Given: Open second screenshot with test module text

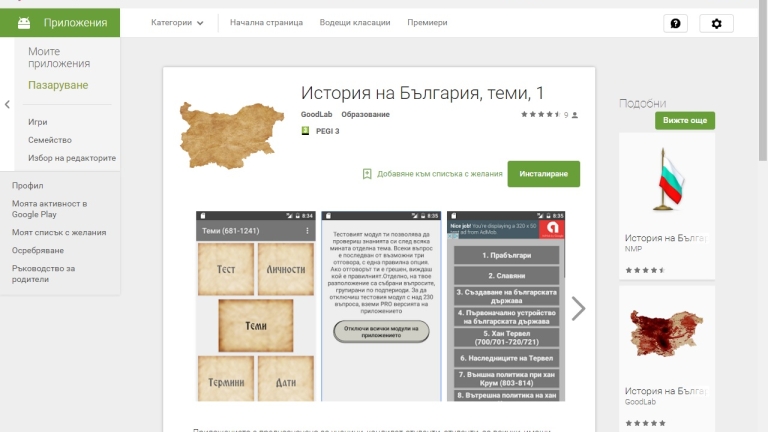Looking at the screenshot, I should 381,307.
